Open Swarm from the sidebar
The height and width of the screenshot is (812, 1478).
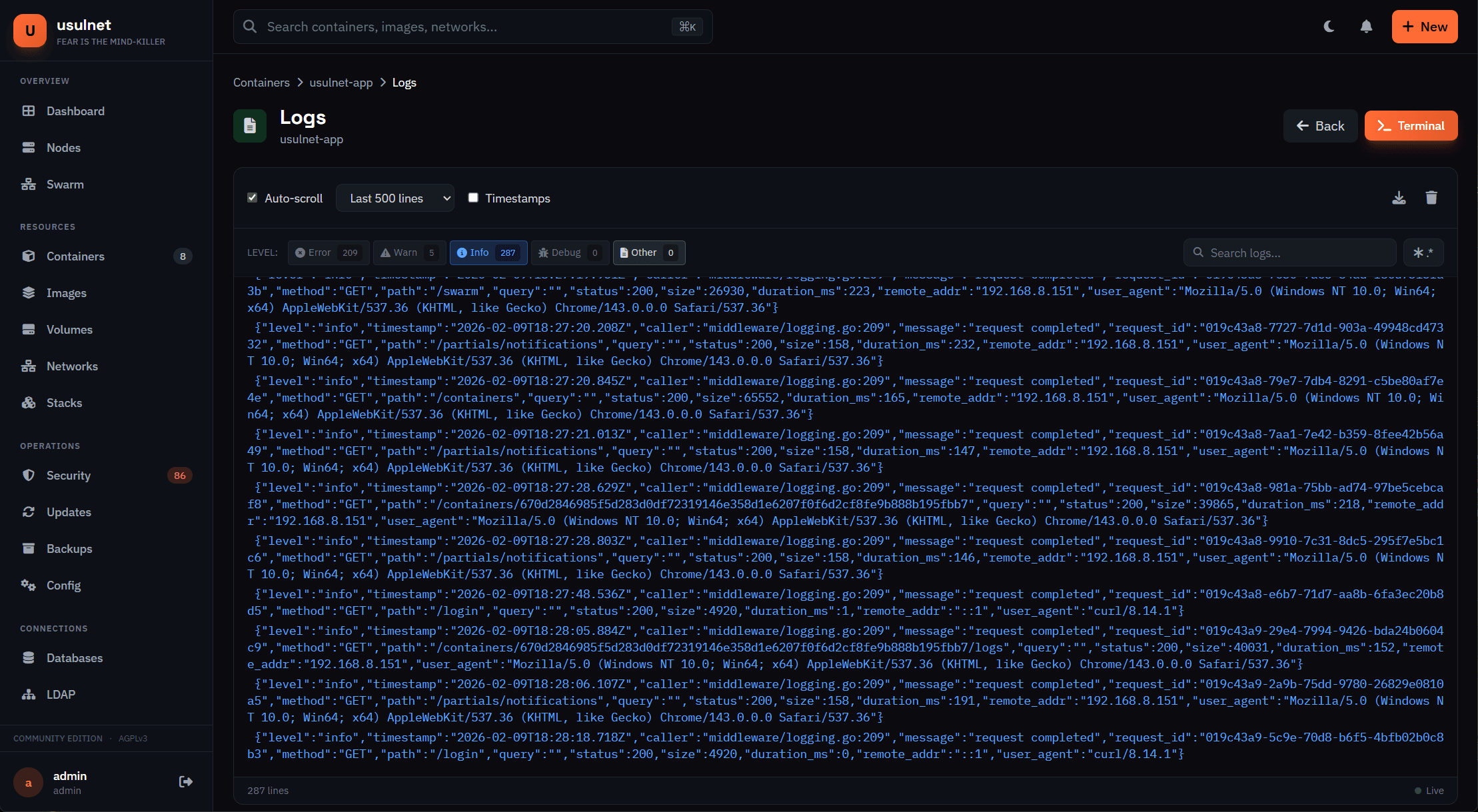65,184
